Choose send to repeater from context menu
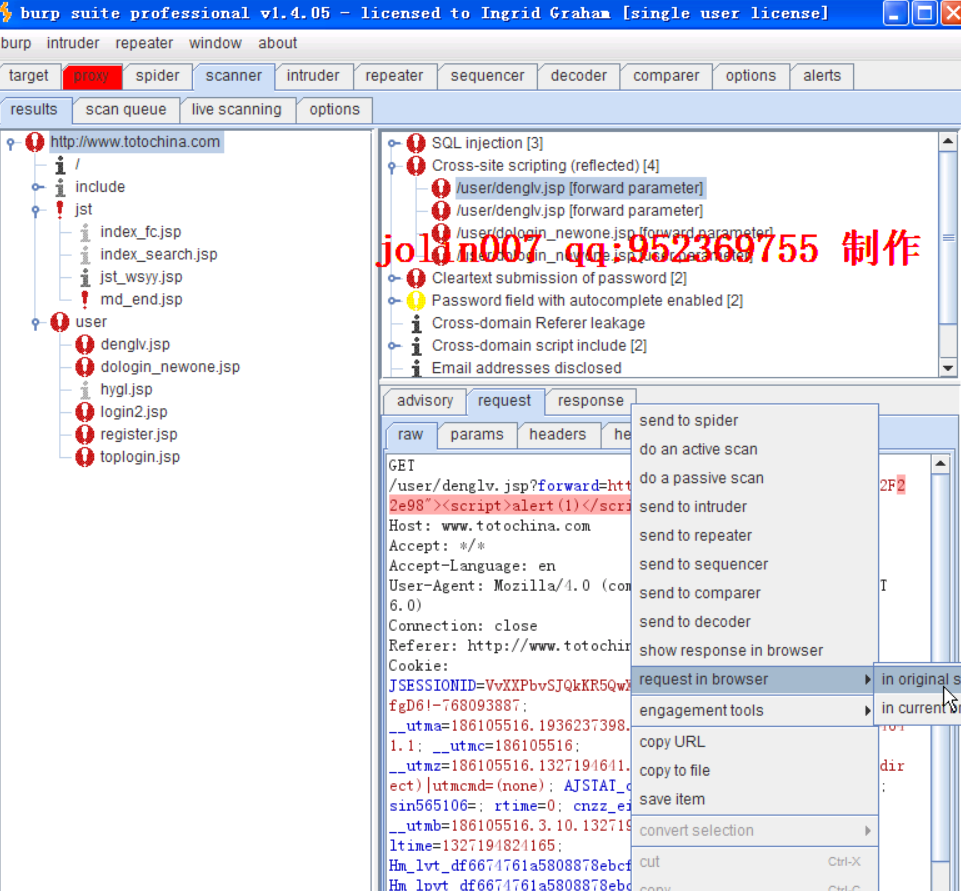This screenshot has width=961, height=891. 754,536
